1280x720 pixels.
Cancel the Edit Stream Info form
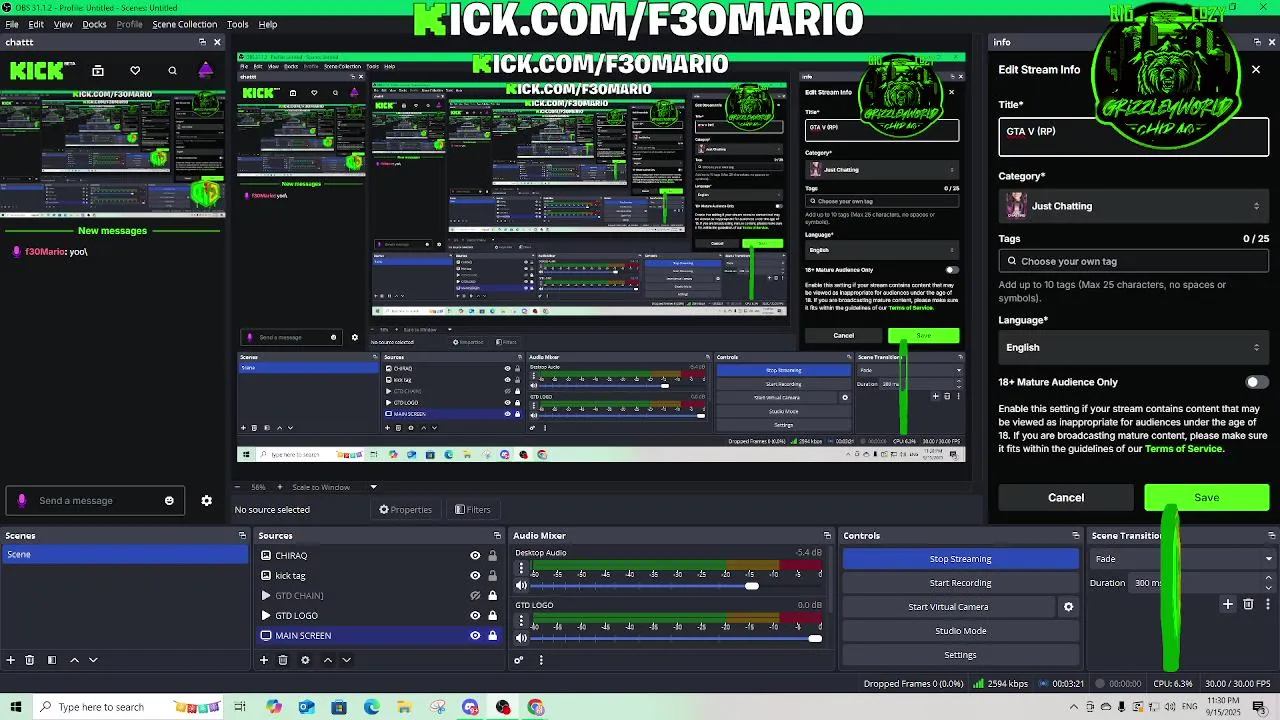(1066, 498)
